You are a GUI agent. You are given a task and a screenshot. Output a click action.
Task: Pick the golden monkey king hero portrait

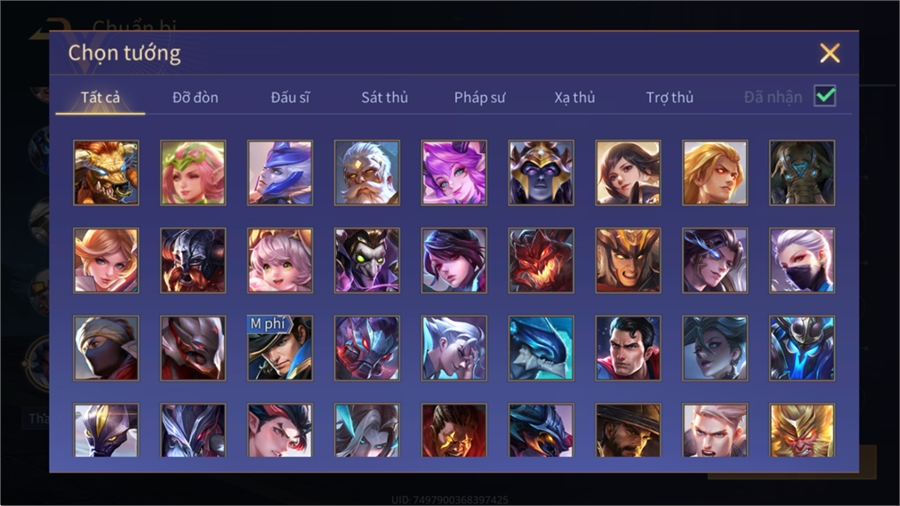coord(802,430)
